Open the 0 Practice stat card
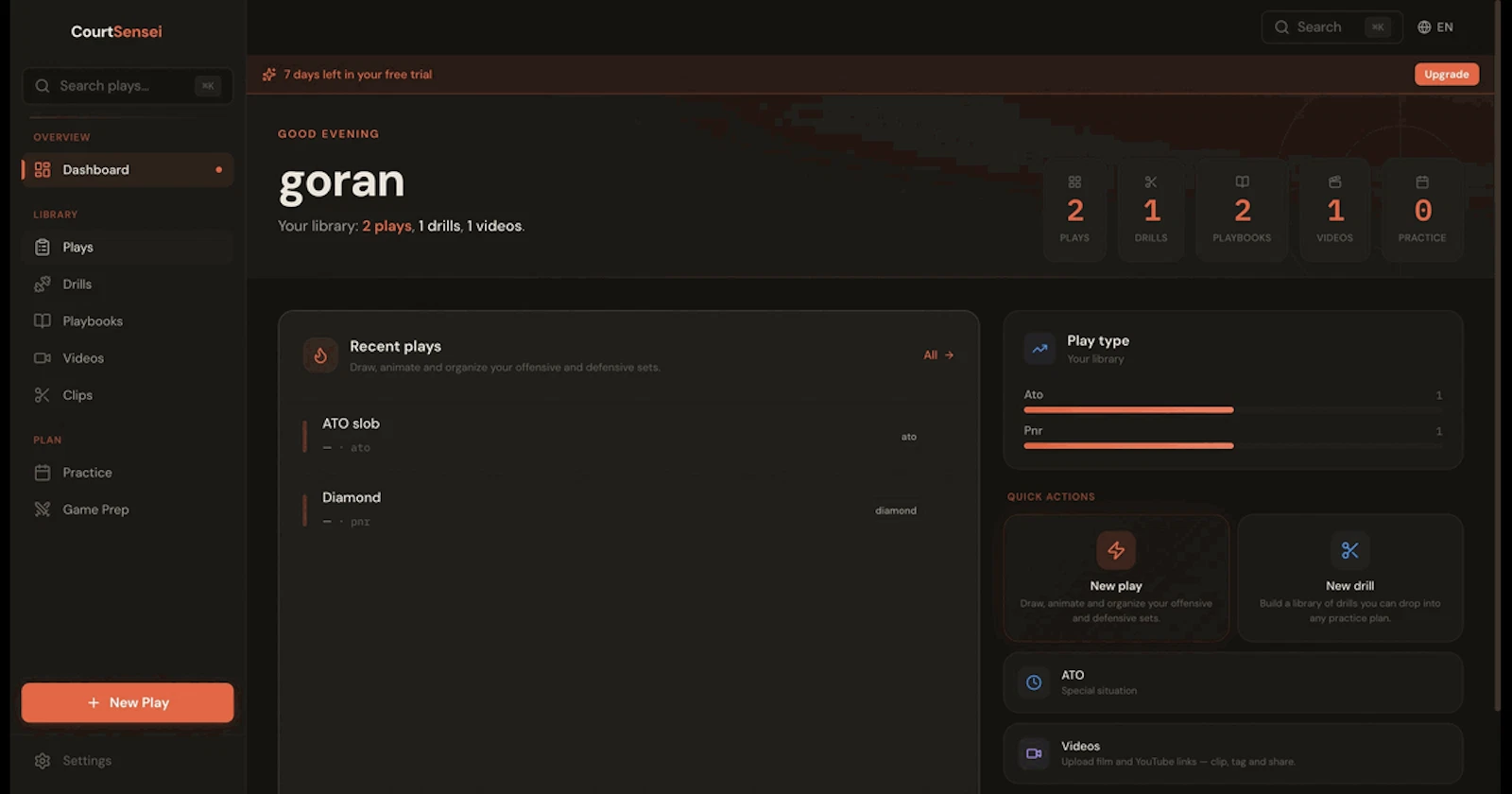The width and height of the screenshot is (1512, 794). [1422, 210]
